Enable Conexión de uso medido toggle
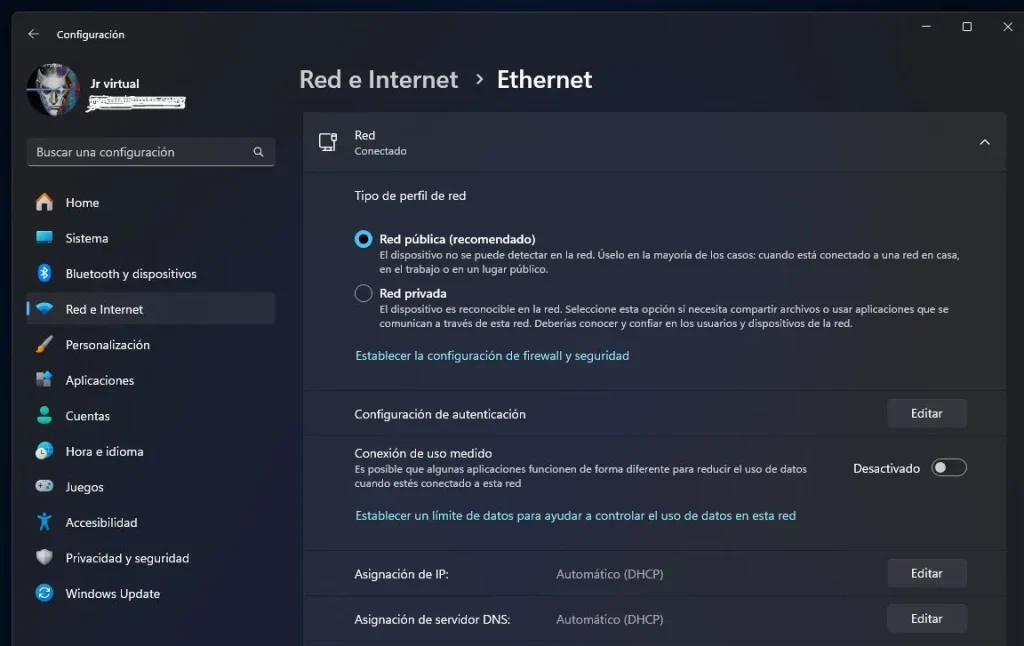Viewport: 1024px width, 646px height. tap(948, 467)
